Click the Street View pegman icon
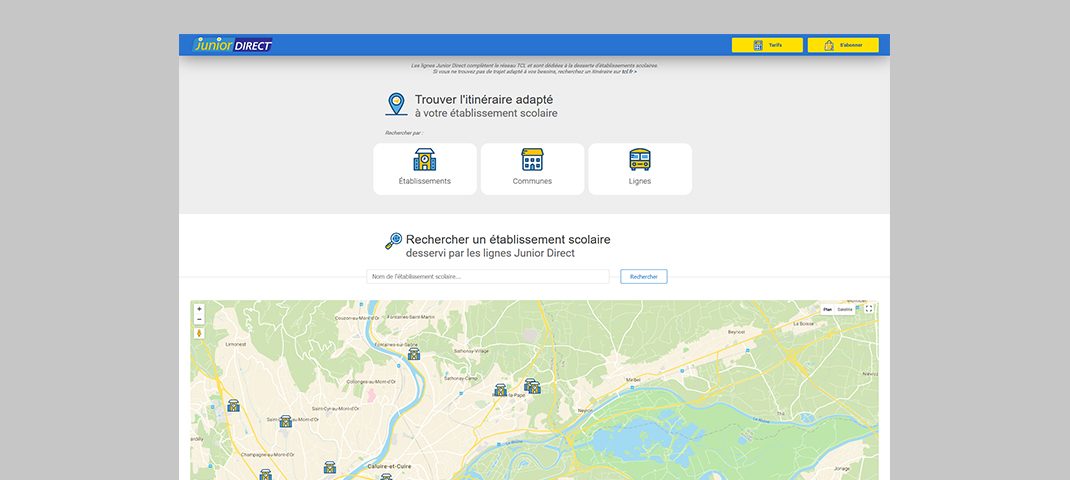Viewport: 1070px width, 480px height. (199, 333)
